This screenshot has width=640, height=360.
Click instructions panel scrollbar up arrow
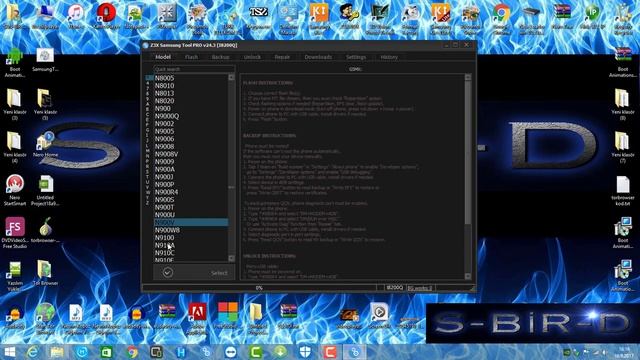pyautogui.click(x=468, y=78)
